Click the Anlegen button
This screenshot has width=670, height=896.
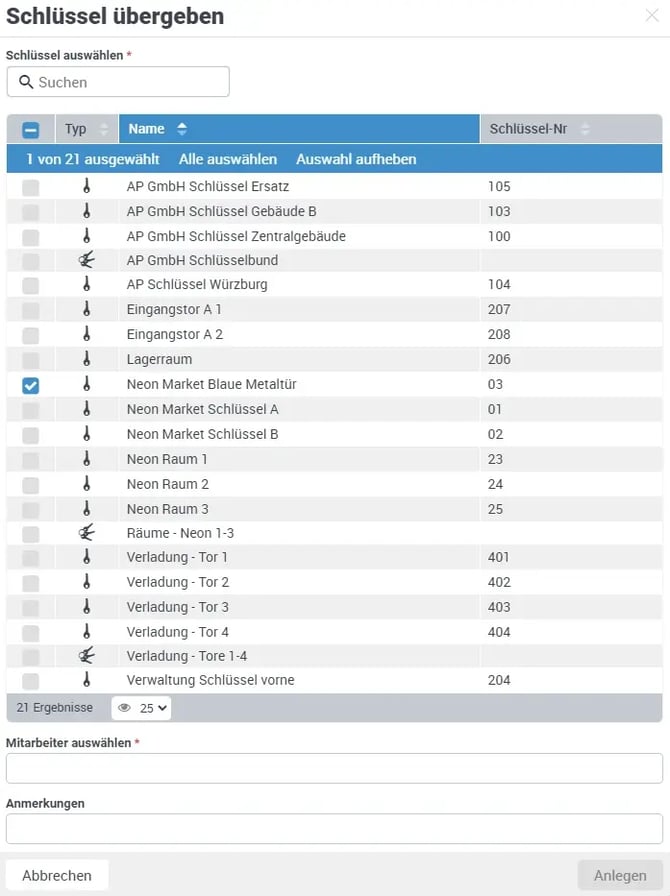click(620, 875)
